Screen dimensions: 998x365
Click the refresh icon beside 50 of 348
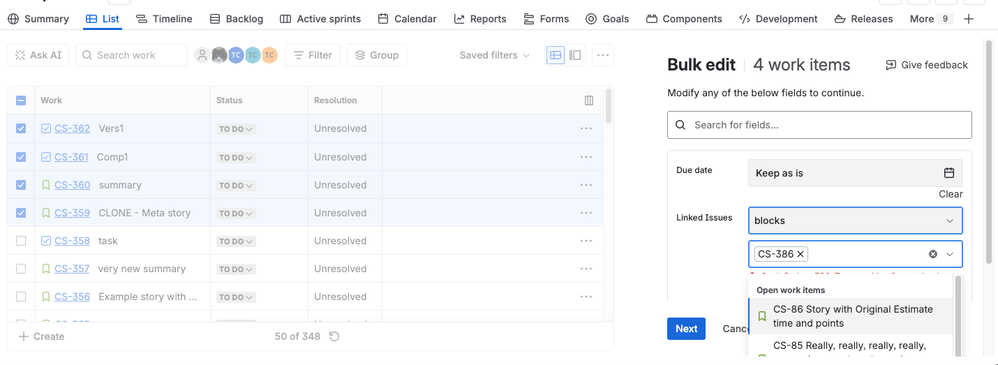[x=334, y=336]
